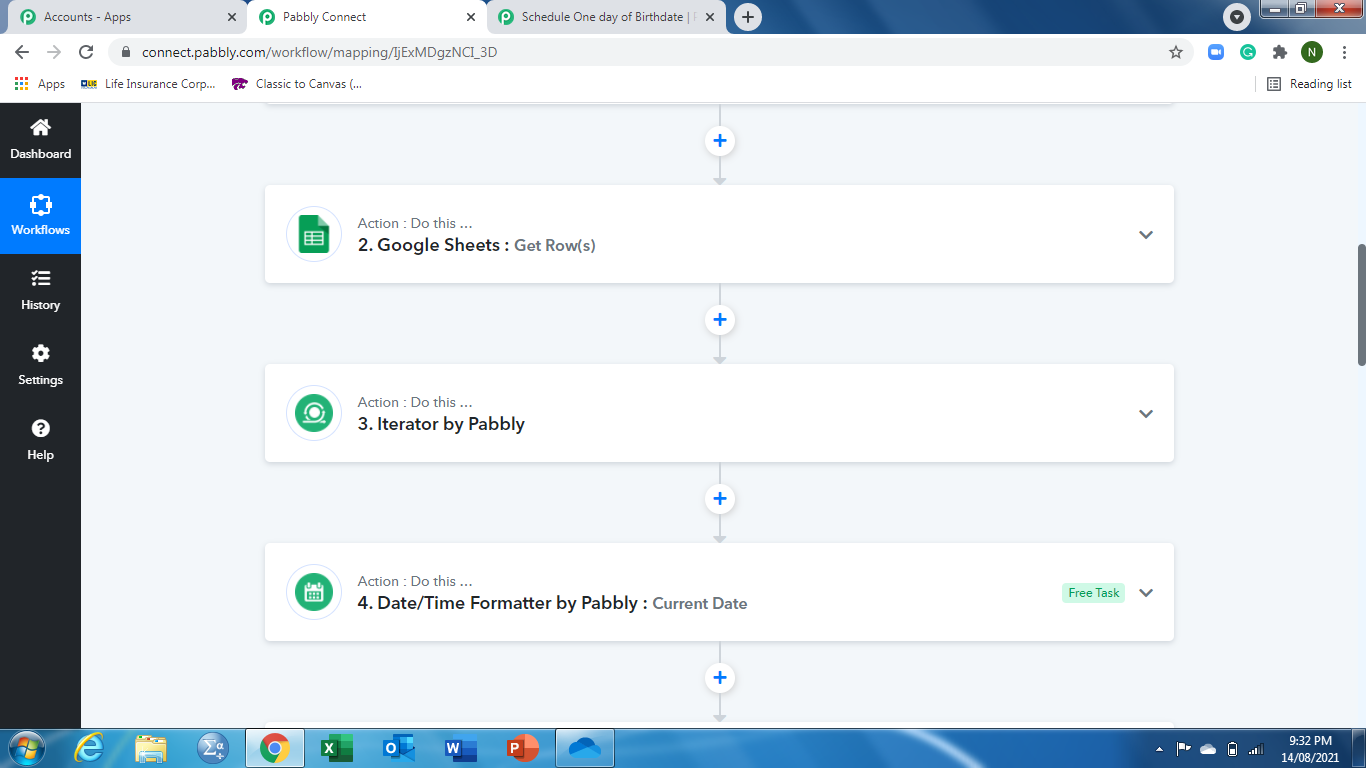Screen dimensions: 1366x768
Task: Add a step between Google Sheets and Iterator
Action: pos(719,320)
